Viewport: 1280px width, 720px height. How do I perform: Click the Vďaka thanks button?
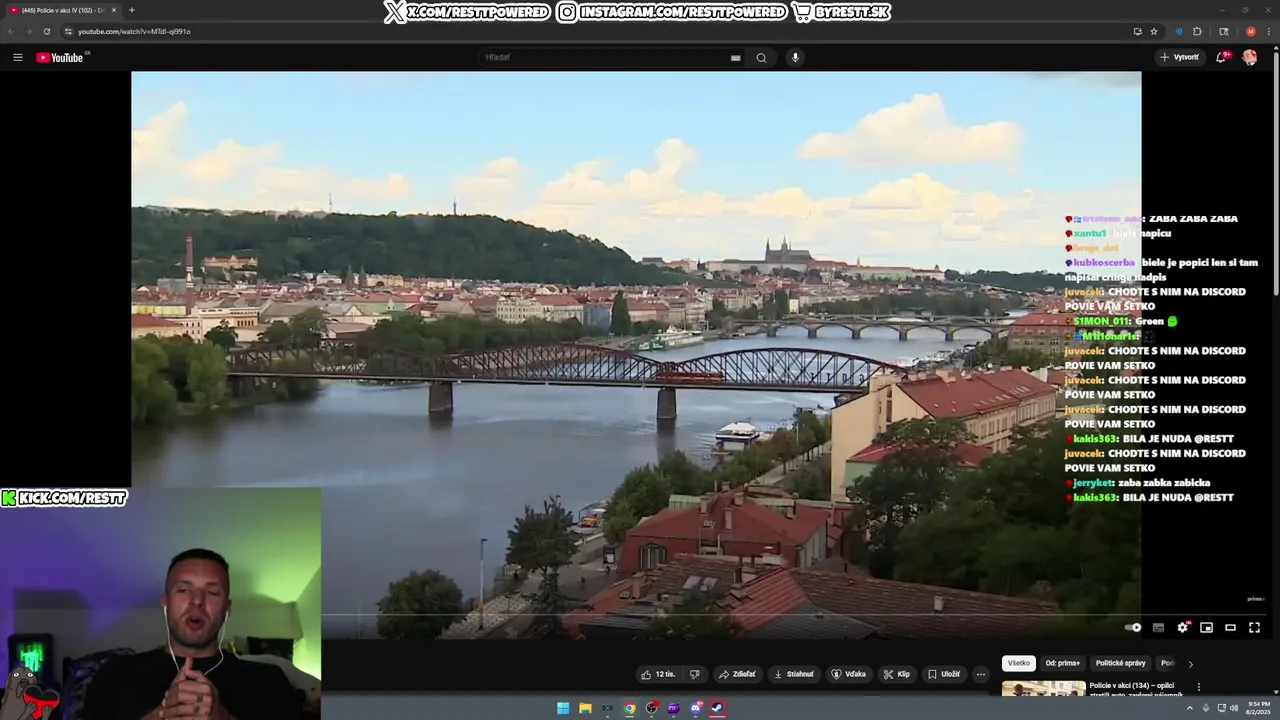pos(849,674)
